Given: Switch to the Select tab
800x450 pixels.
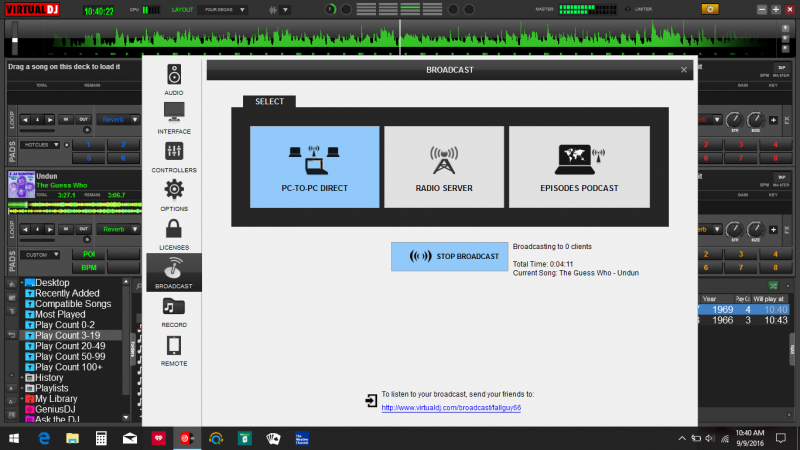Looking at the screenshot, I should [269, 101].
